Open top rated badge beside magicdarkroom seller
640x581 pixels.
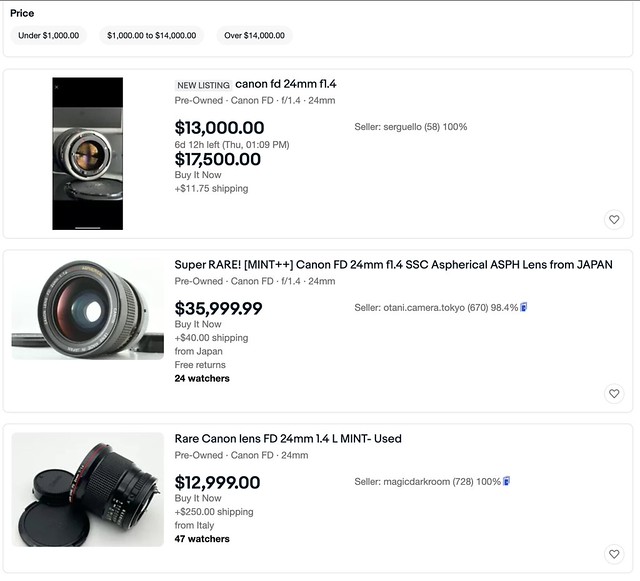pos(506,481)
